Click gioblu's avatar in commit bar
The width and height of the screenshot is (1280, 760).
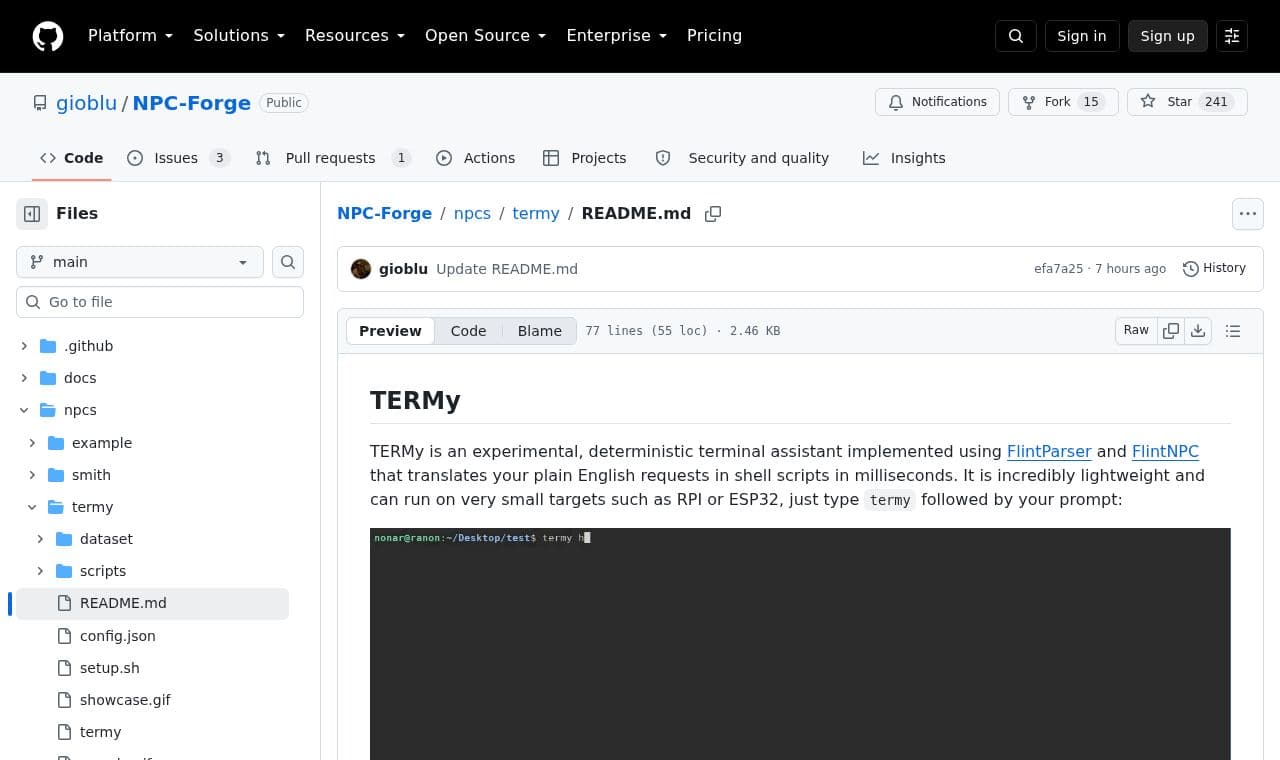(361, 269)
